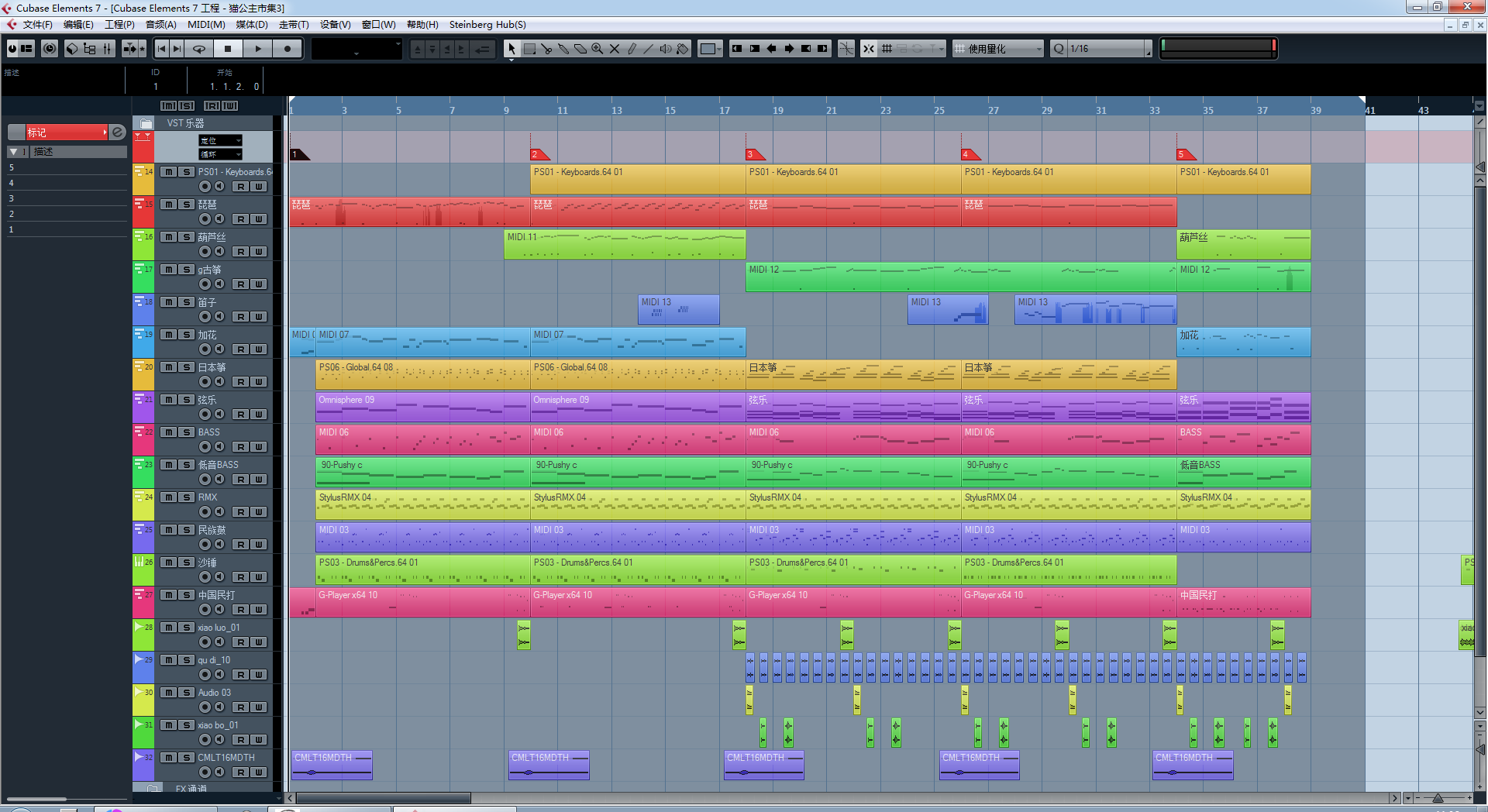This screenshot has height=812, width=1488.
Task: Collapse the 描述 marker list triangle
Action: tap(13, 152)
